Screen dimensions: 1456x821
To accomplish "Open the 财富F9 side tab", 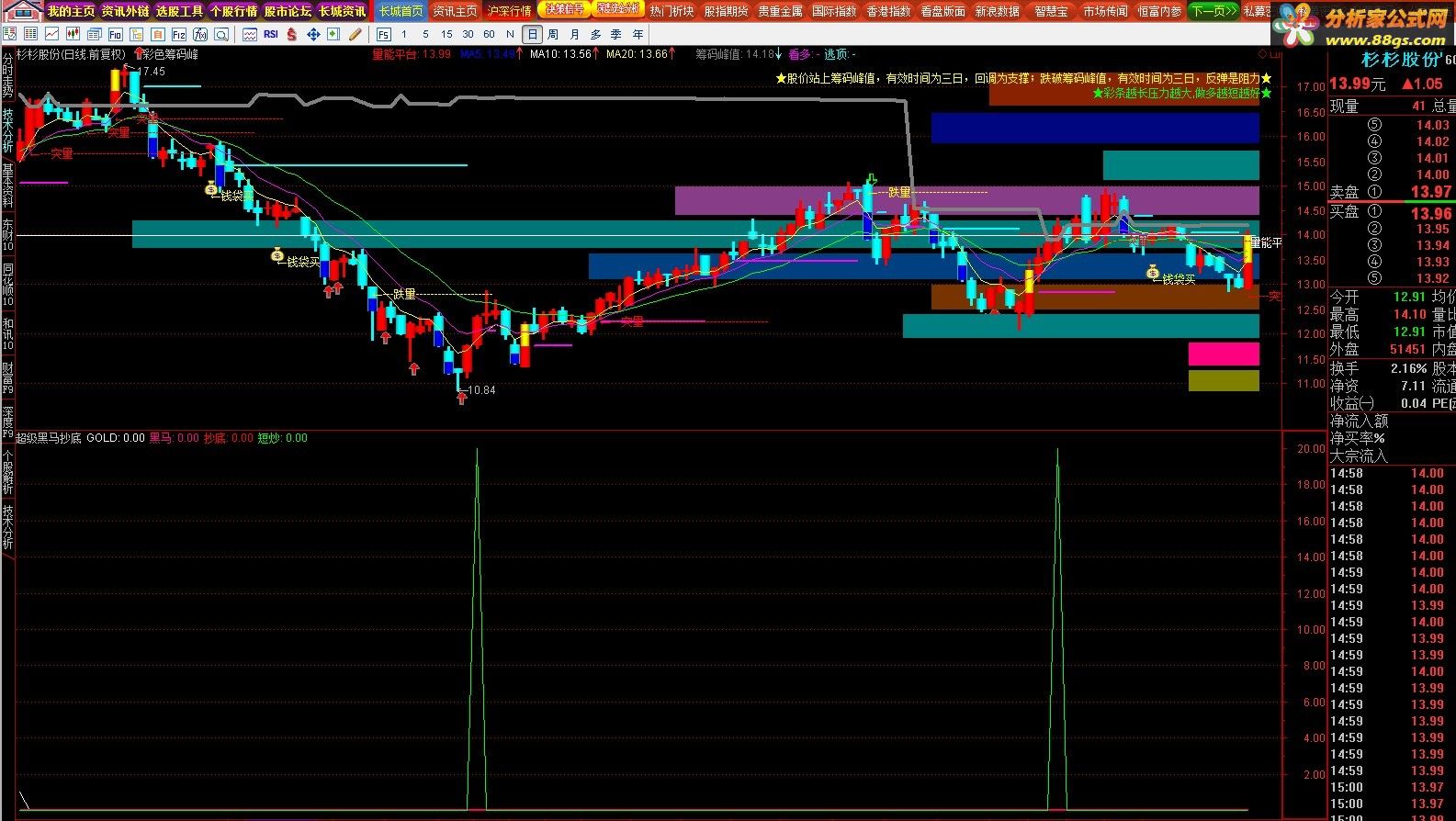I will (7, 378).
